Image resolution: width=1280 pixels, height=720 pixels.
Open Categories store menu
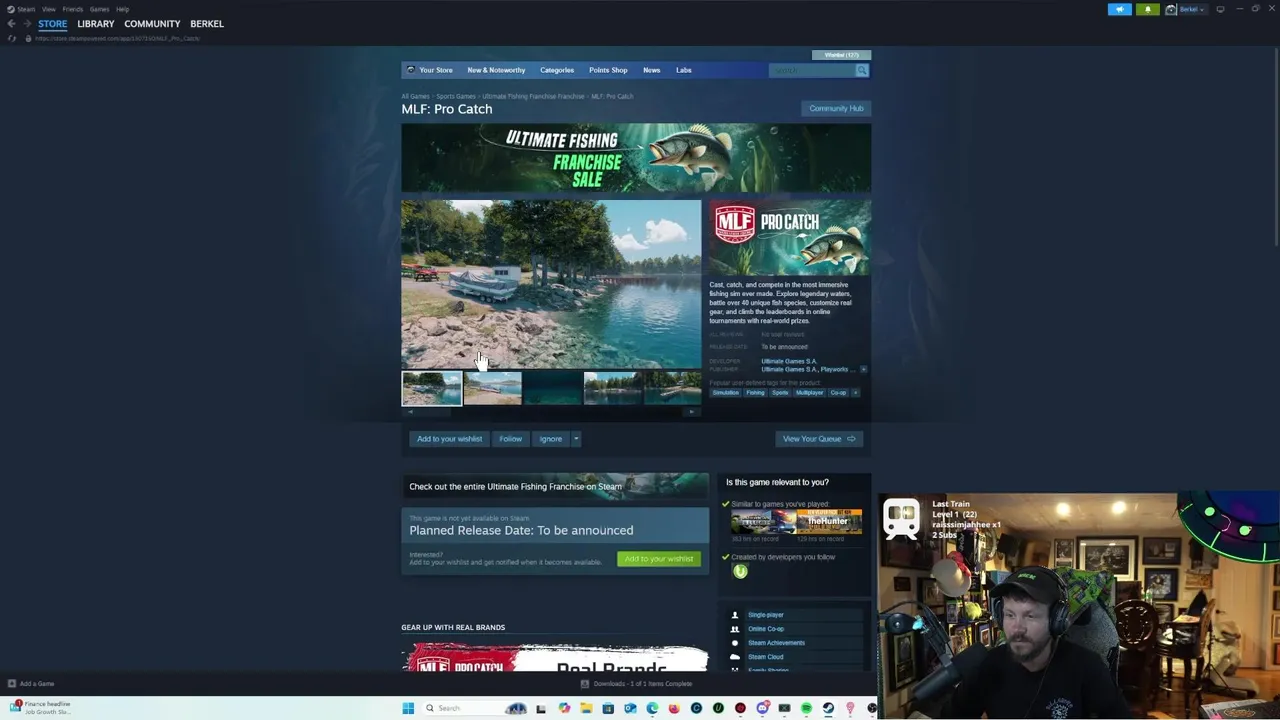click(x=557, y=70)
